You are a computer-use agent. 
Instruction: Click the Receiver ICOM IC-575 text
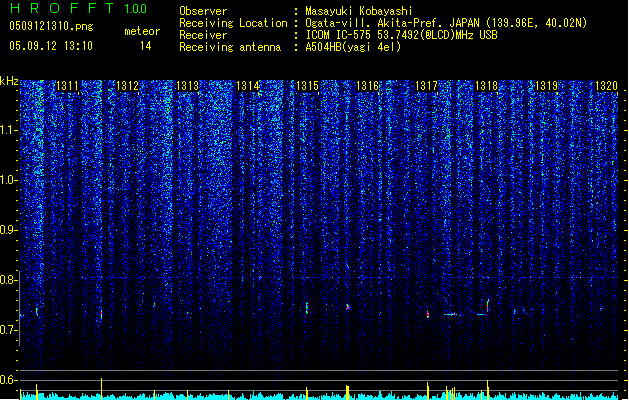[401, 35]
